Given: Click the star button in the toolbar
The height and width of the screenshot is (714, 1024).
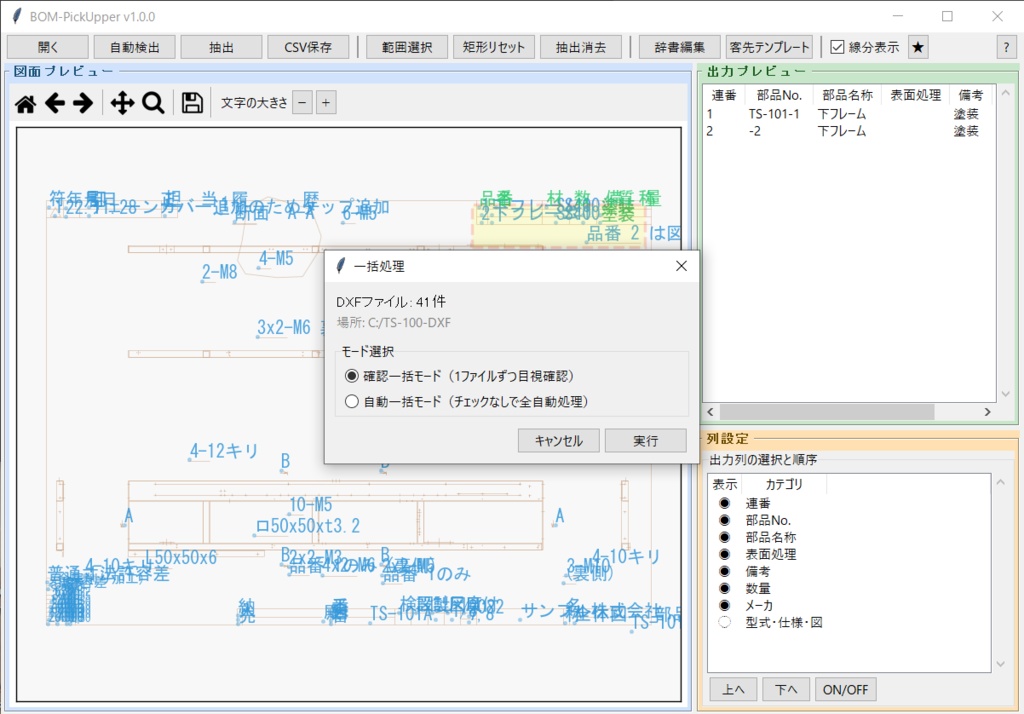Looking at the screenshot, I should pos(918,47).
